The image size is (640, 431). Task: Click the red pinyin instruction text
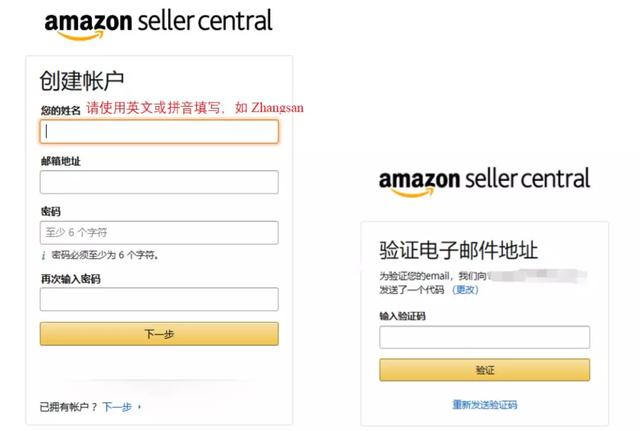pos(195,108)
